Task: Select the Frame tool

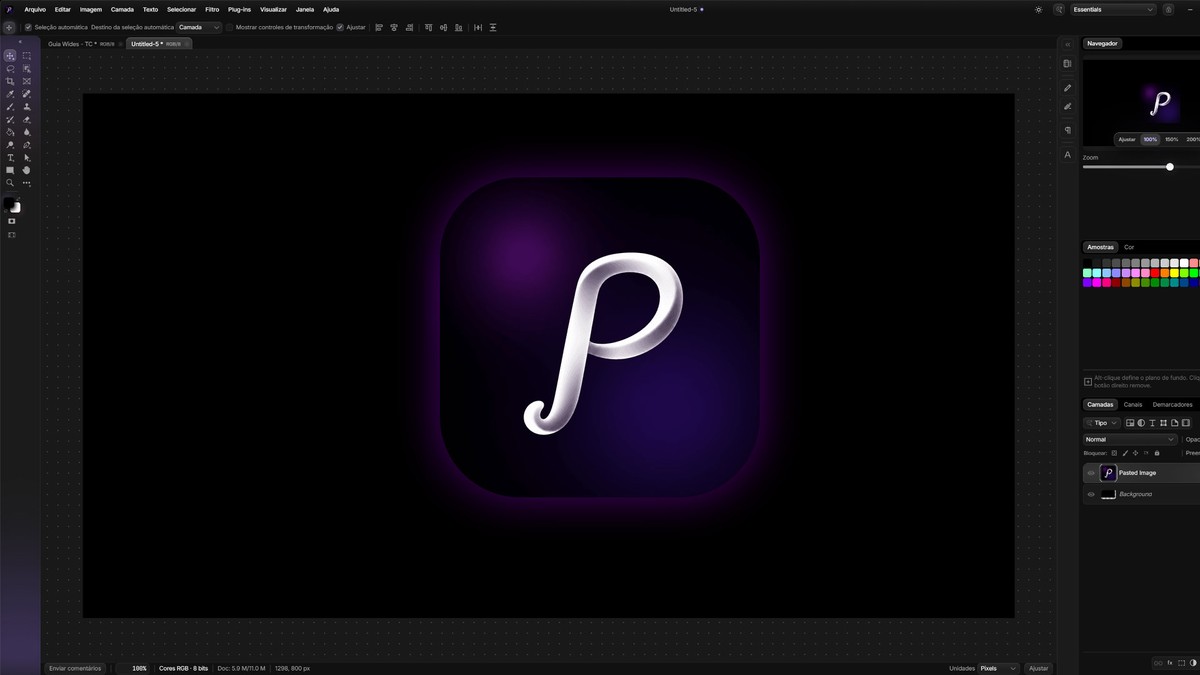Action: 27,81
